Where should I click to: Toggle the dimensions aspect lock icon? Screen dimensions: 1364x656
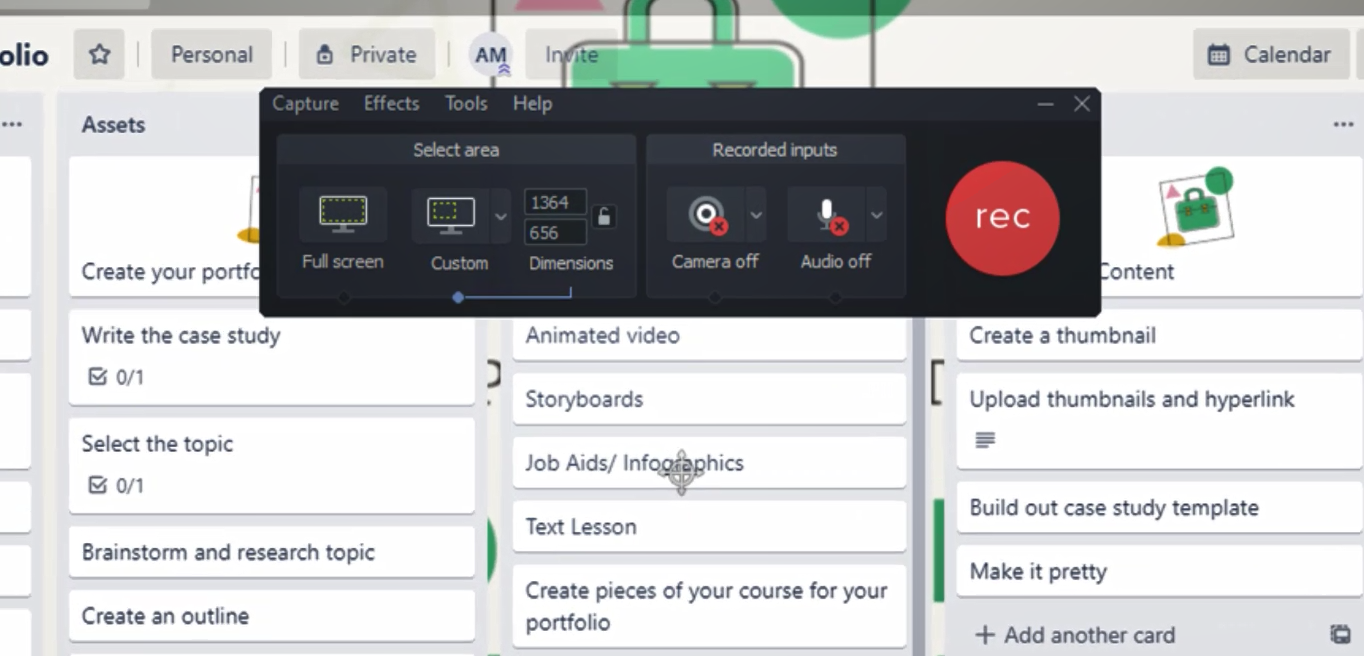(603, 216)
